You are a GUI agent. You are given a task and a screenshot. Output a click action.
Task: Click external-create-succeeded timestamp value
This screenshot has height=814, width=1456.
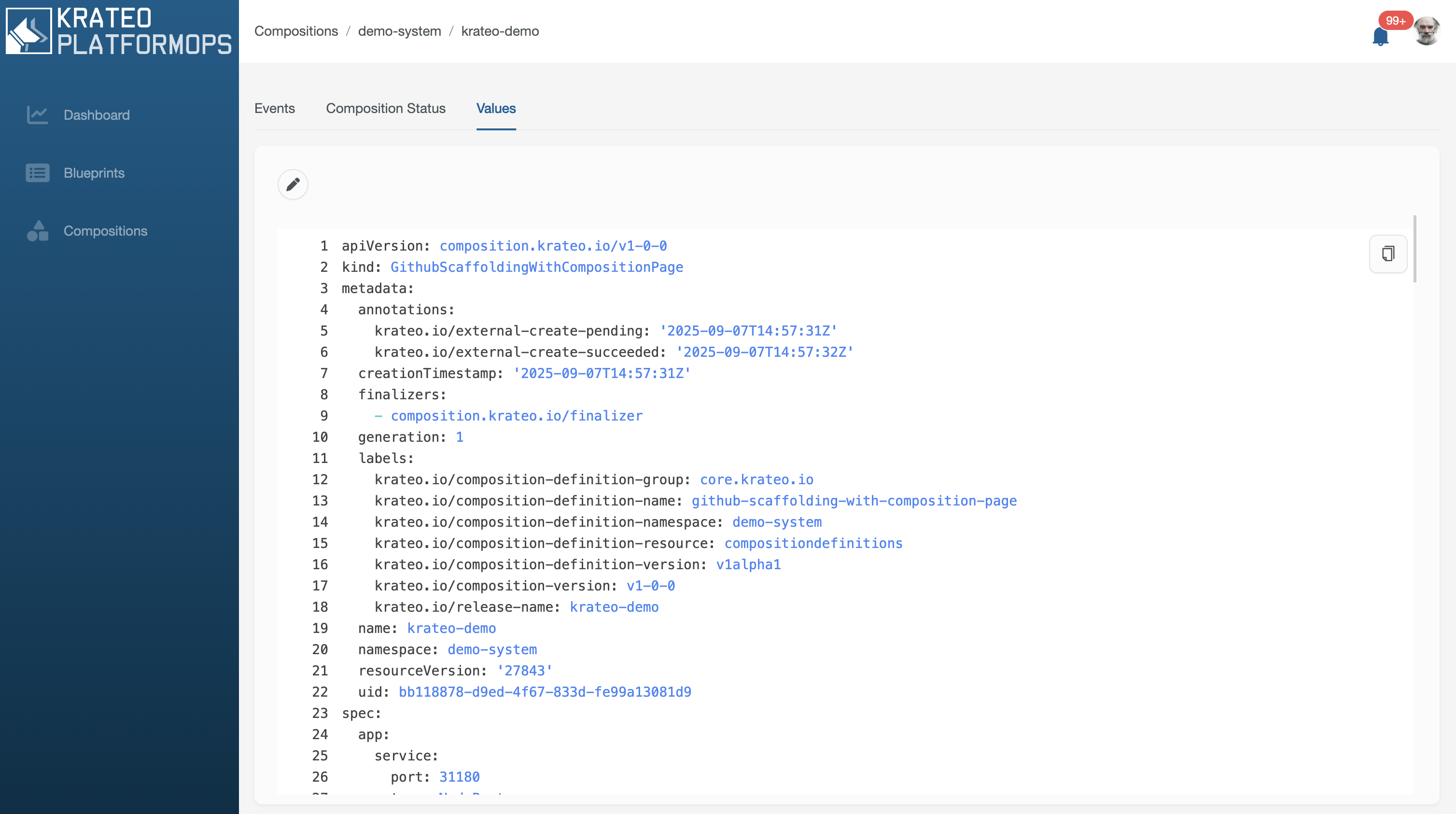coord(765,352)
